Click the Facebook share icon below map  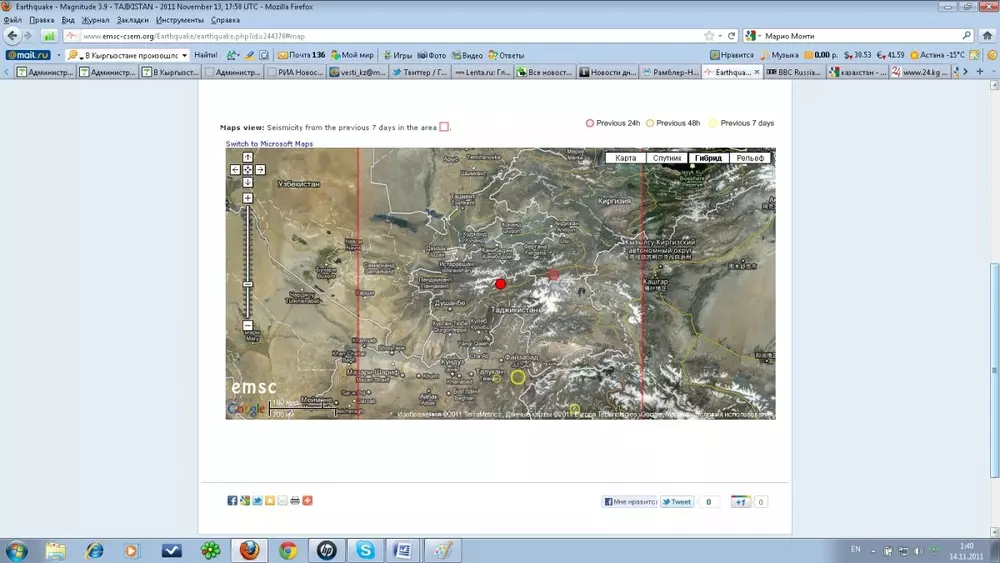click(232, 501)
